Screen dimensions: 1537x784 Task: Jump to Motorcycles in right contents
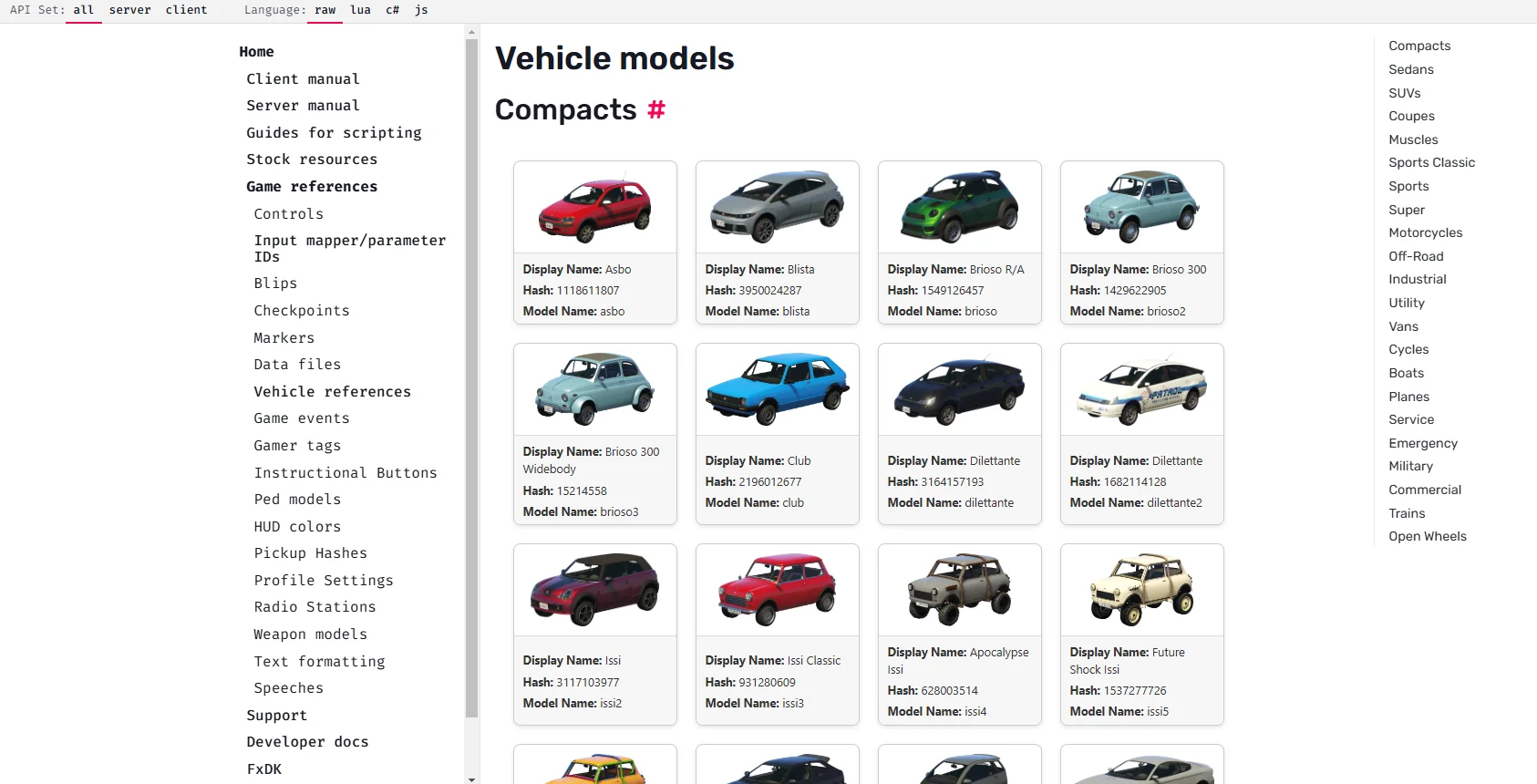1425,233
